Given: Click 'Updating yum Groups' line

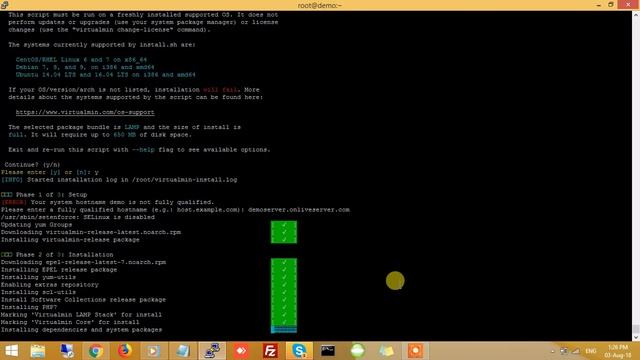Looking at the screenshot, I should (x=36, y=224).
